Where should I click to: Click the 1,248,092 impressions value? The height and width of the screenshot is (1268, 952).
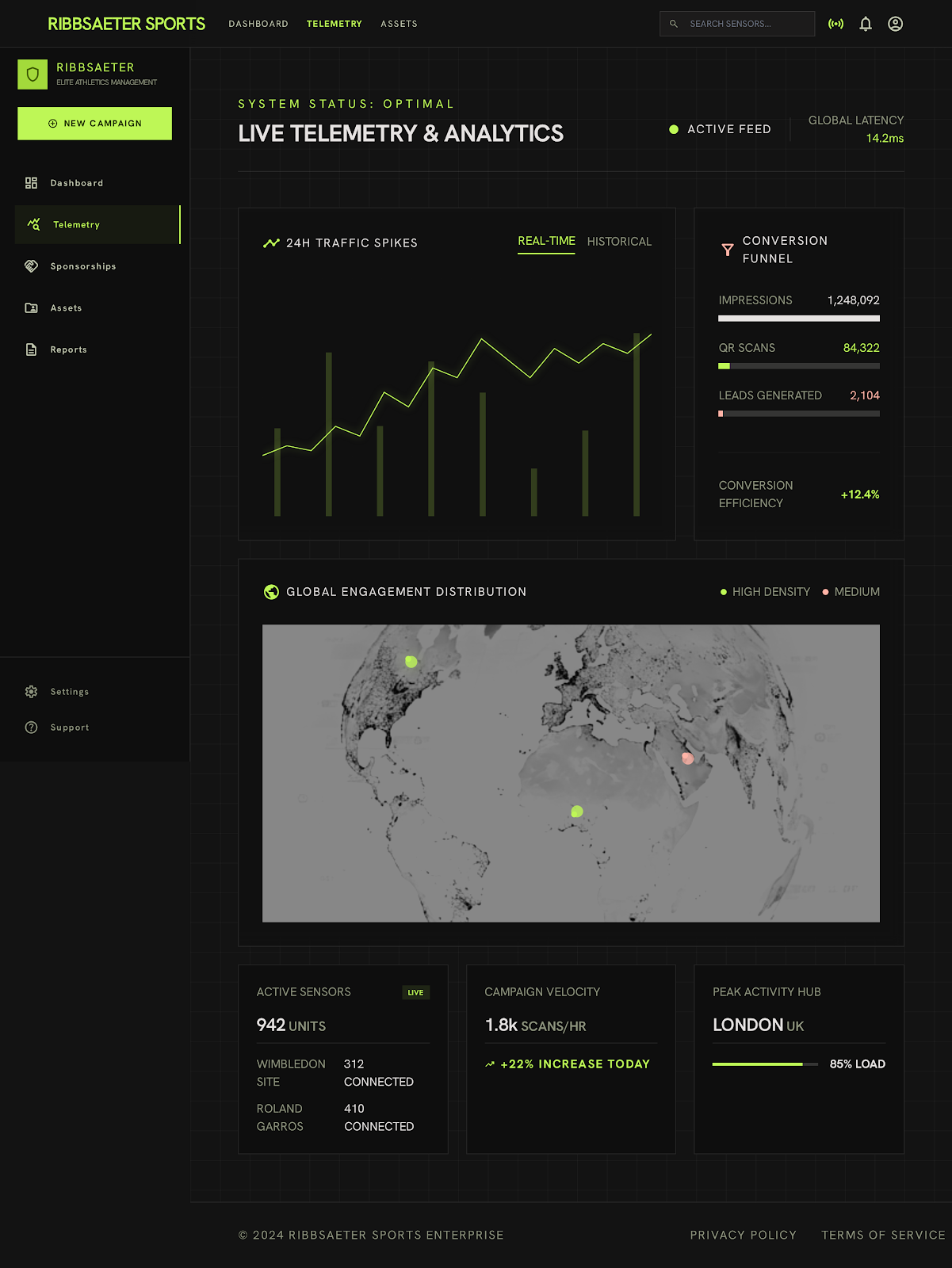tap(854, 300)
